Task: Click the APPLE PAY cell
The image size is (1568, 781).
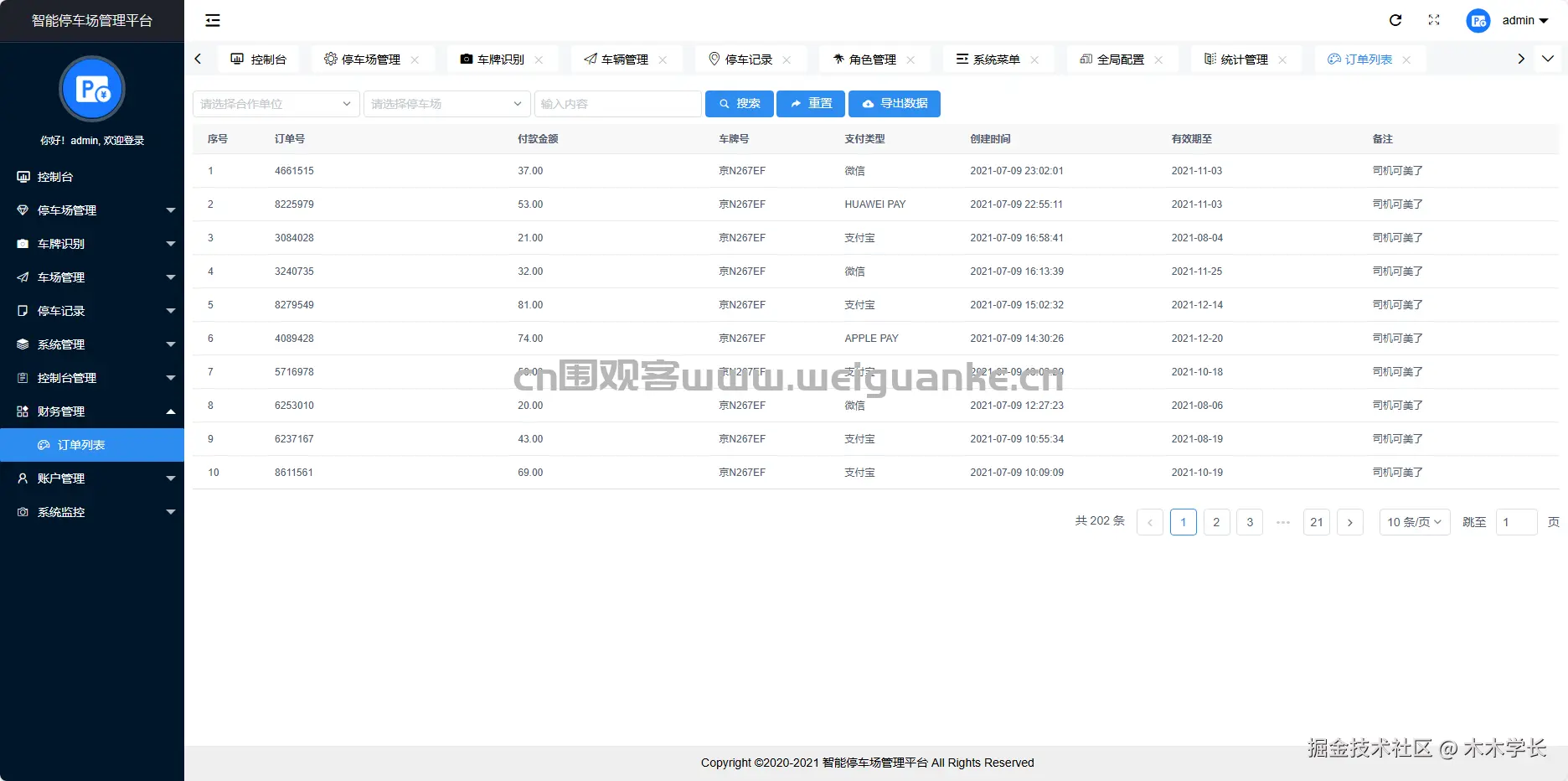Action: click(x=871, y=339)
